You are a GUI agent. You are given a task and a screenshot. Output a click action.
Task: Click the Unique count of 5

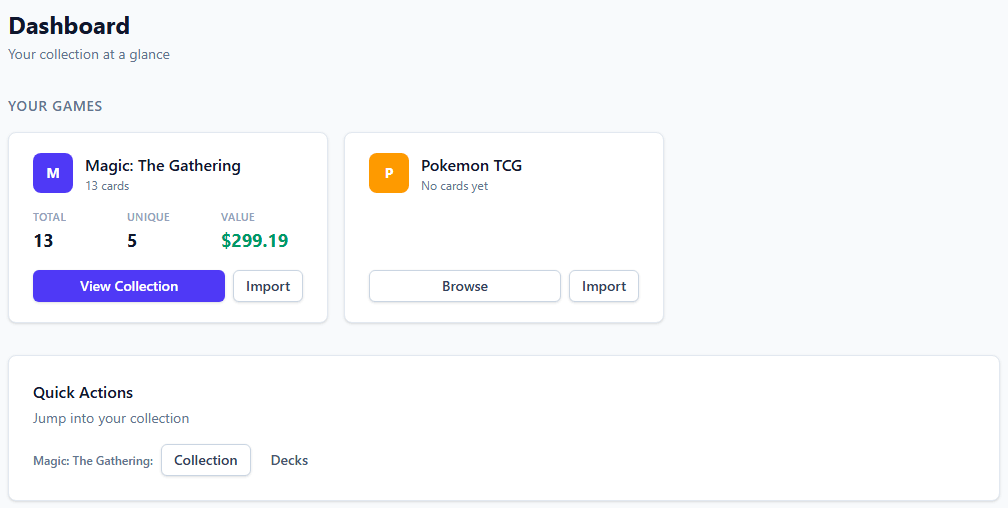(x=132, y=241)
